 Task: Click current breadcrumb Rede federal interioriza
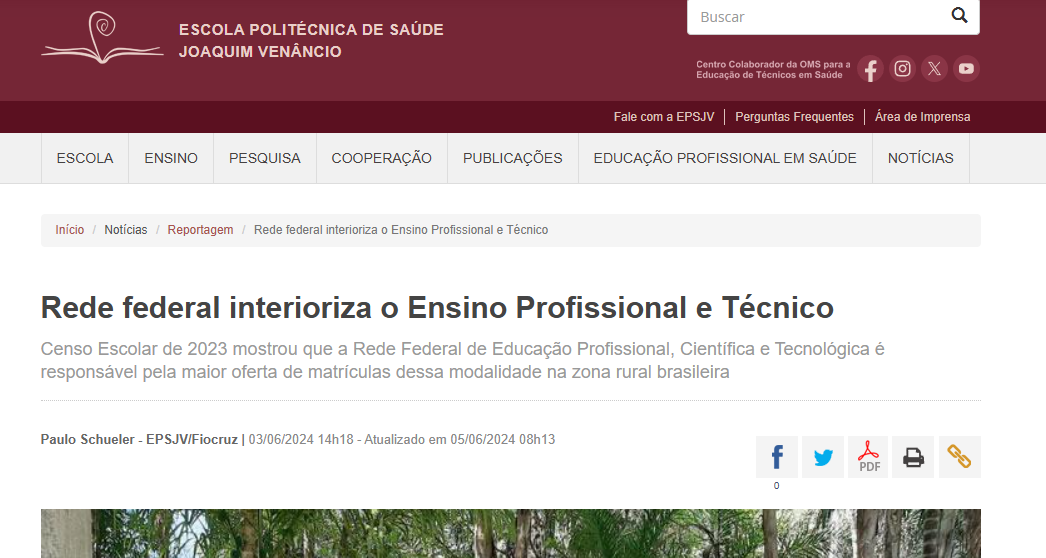pos(401,230)
